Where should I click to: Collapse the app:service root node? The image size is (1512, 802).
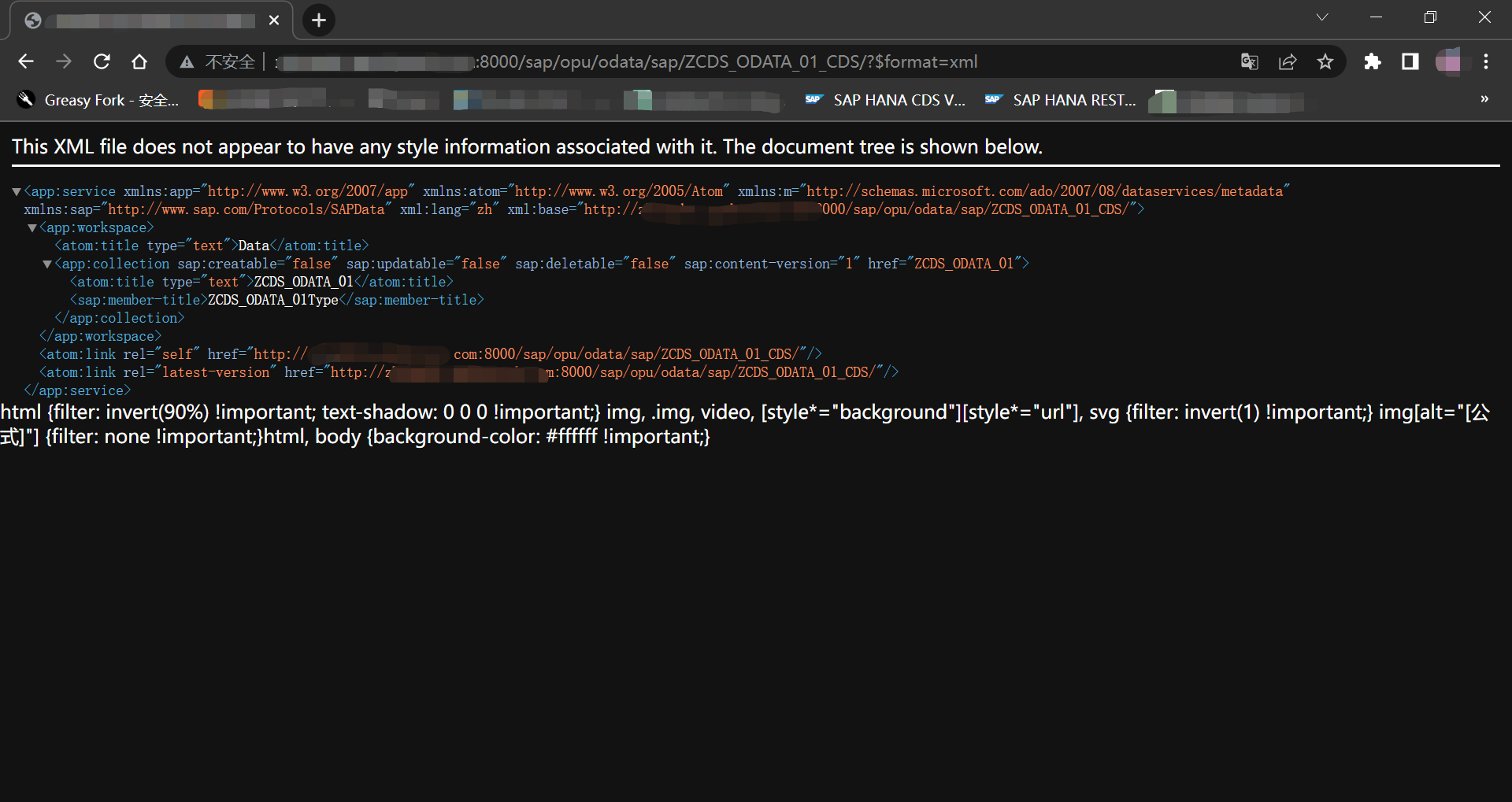[x=16, y=191]
